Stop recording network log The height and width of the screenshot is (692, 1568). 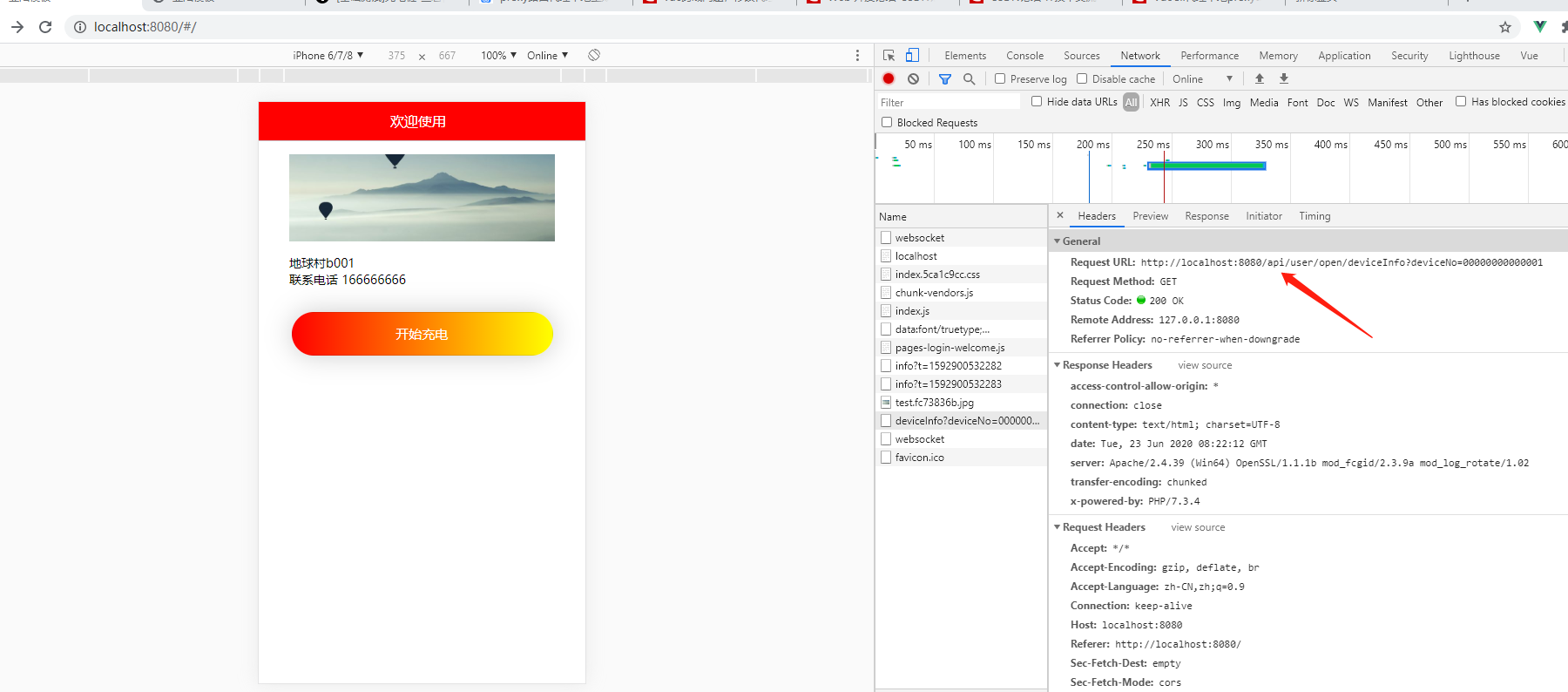coord(889,78)
